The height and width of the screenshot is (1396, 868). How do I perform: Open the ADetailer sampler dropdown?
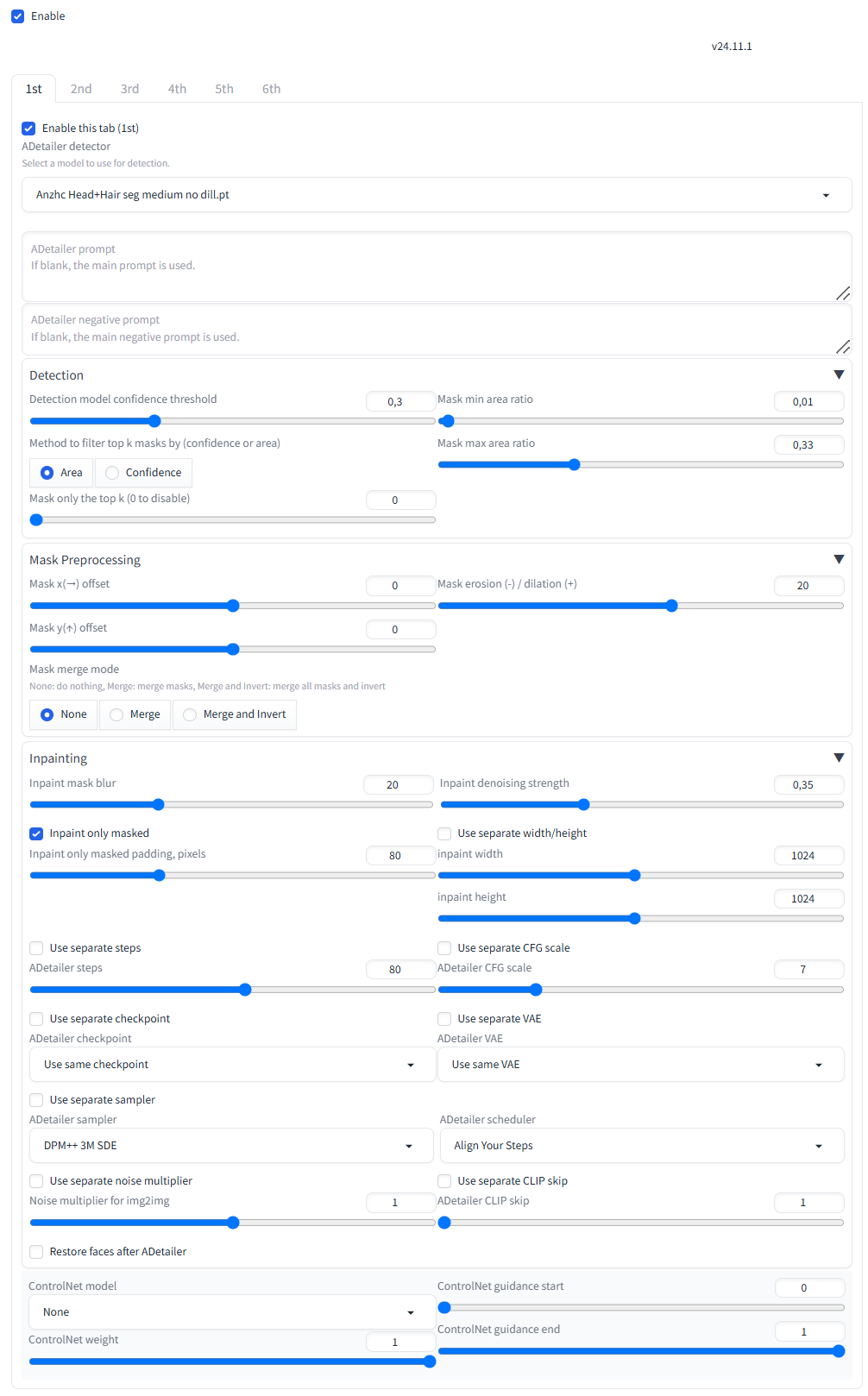click(x=232, y=1146)
